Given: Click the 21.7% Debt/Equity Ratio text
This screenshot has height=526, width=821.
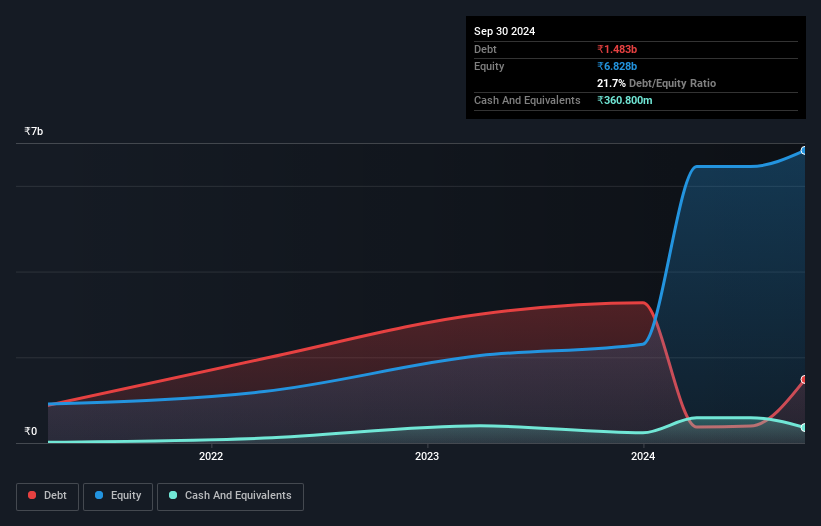Looking at the screenshot, I should [x=656, y=83].
